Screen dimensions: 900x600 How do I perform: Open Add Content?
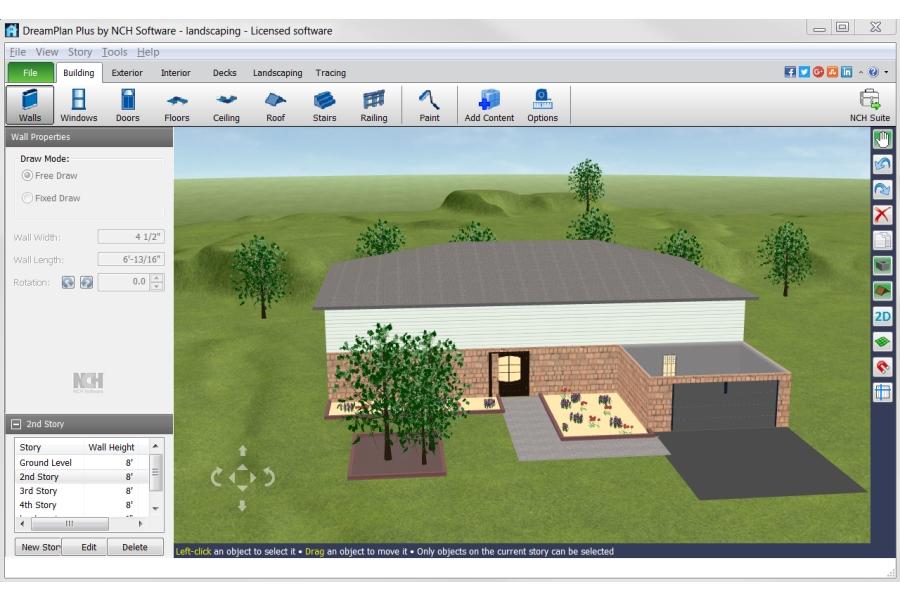click(489, 105)
